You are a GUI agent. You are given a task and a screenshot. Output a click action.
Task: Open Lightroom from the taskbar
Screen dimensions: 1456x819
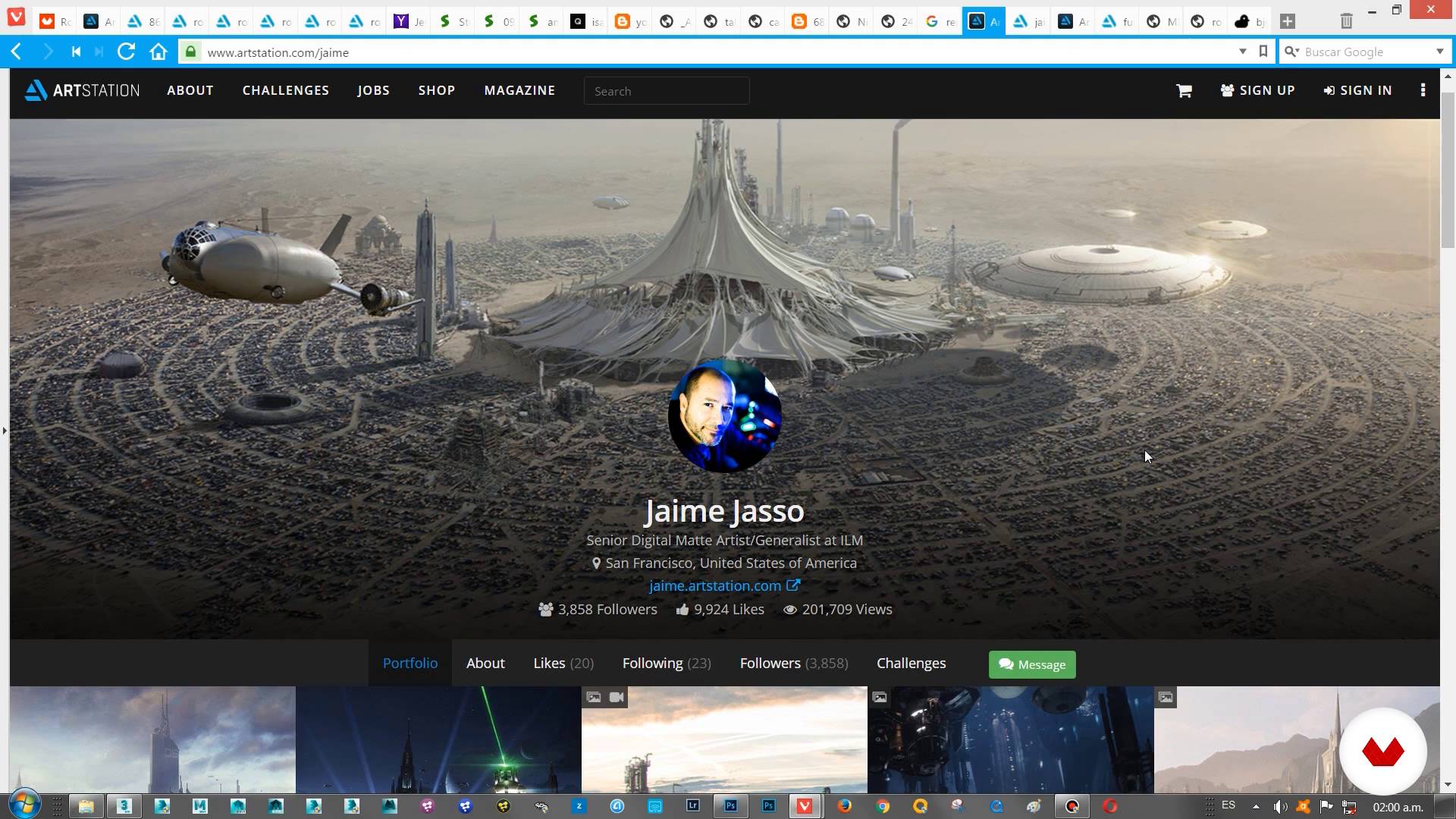(692, 806)
